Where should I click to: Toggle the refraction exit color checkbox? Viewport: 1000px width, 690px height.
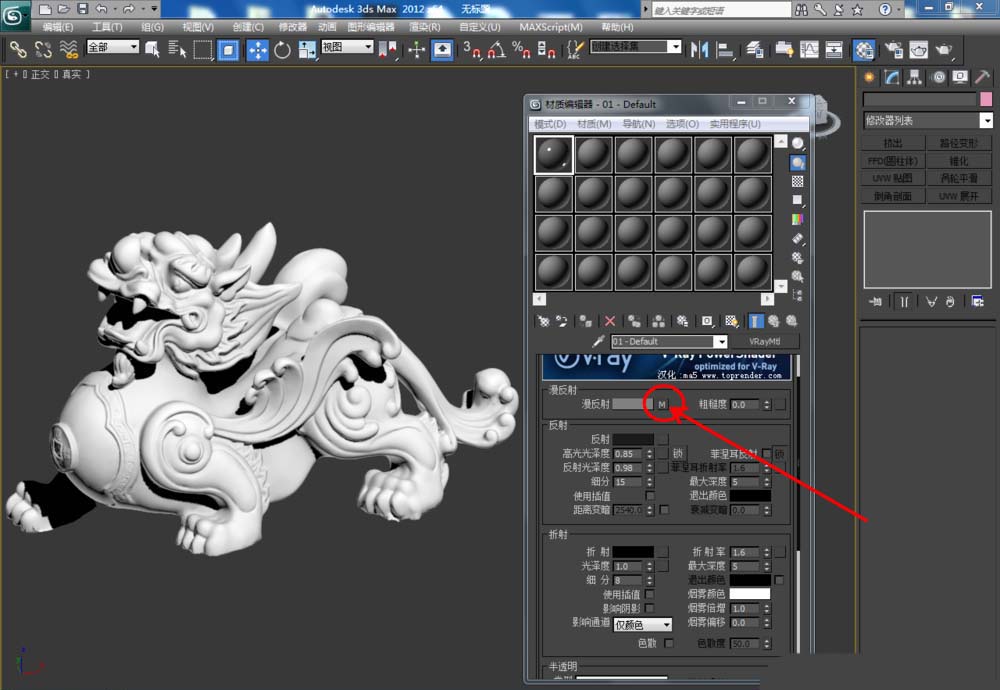[x=779, y=580]
